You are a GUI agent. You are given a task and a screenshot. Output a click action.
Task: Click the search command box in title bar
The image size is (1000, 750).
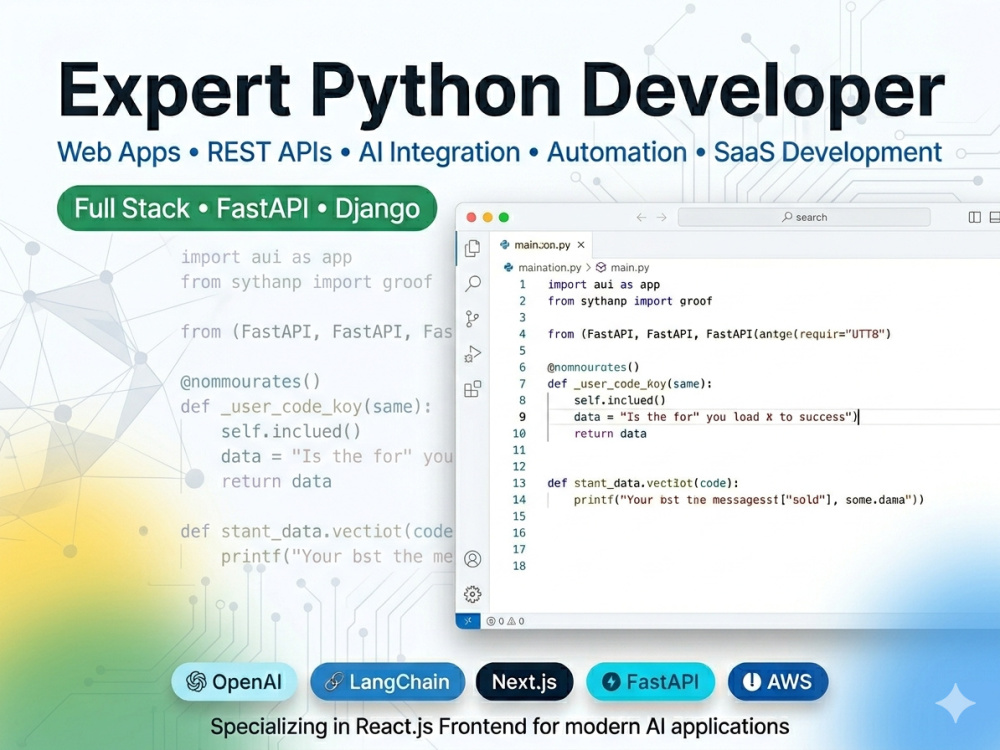click(x=804, y=217)
